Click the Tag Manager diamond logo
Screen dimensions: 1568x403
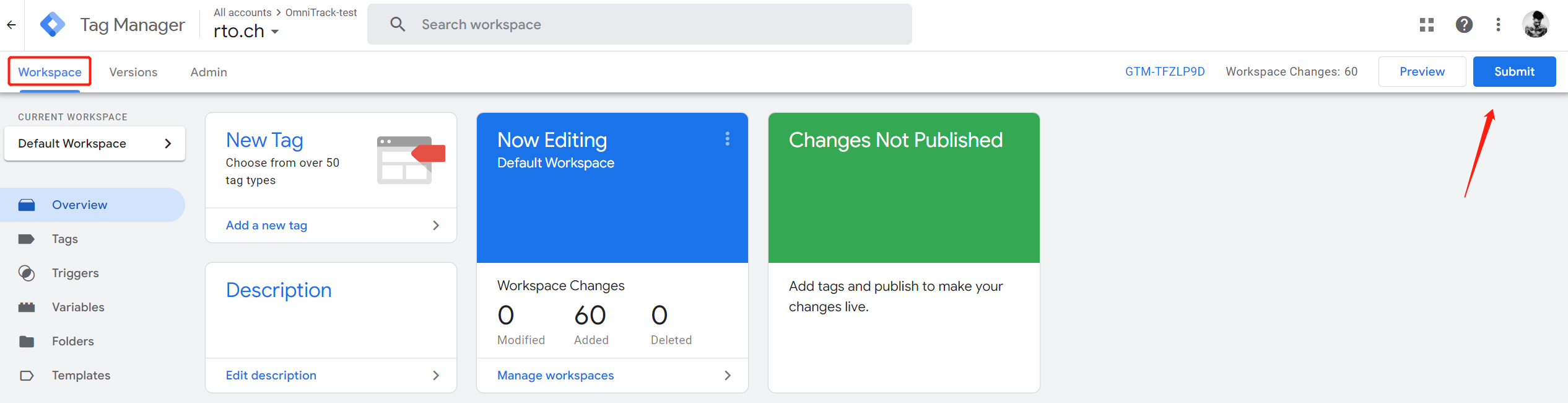(x=53, y=25)
